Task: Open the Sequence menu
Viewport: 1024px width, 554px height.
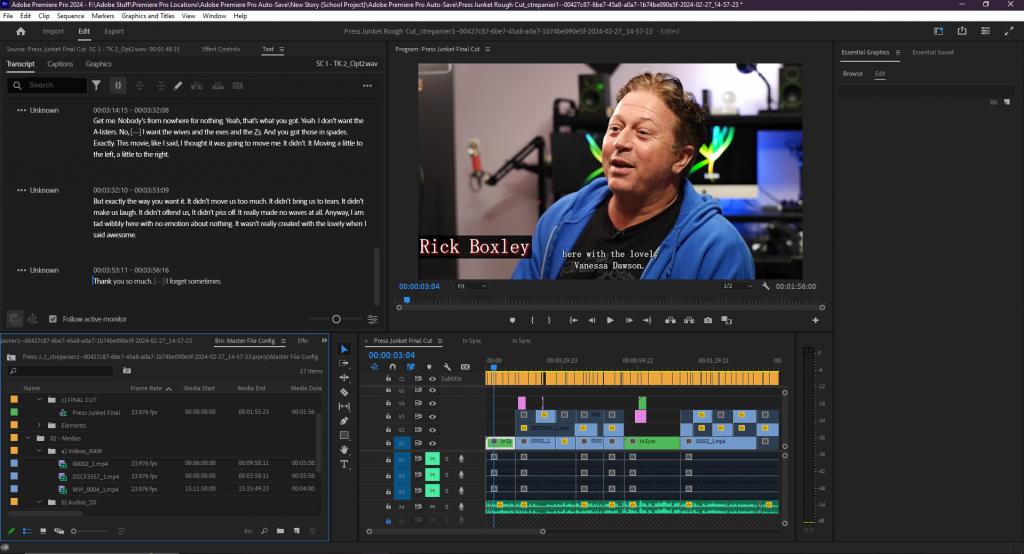Action: (x=70, y=16)
